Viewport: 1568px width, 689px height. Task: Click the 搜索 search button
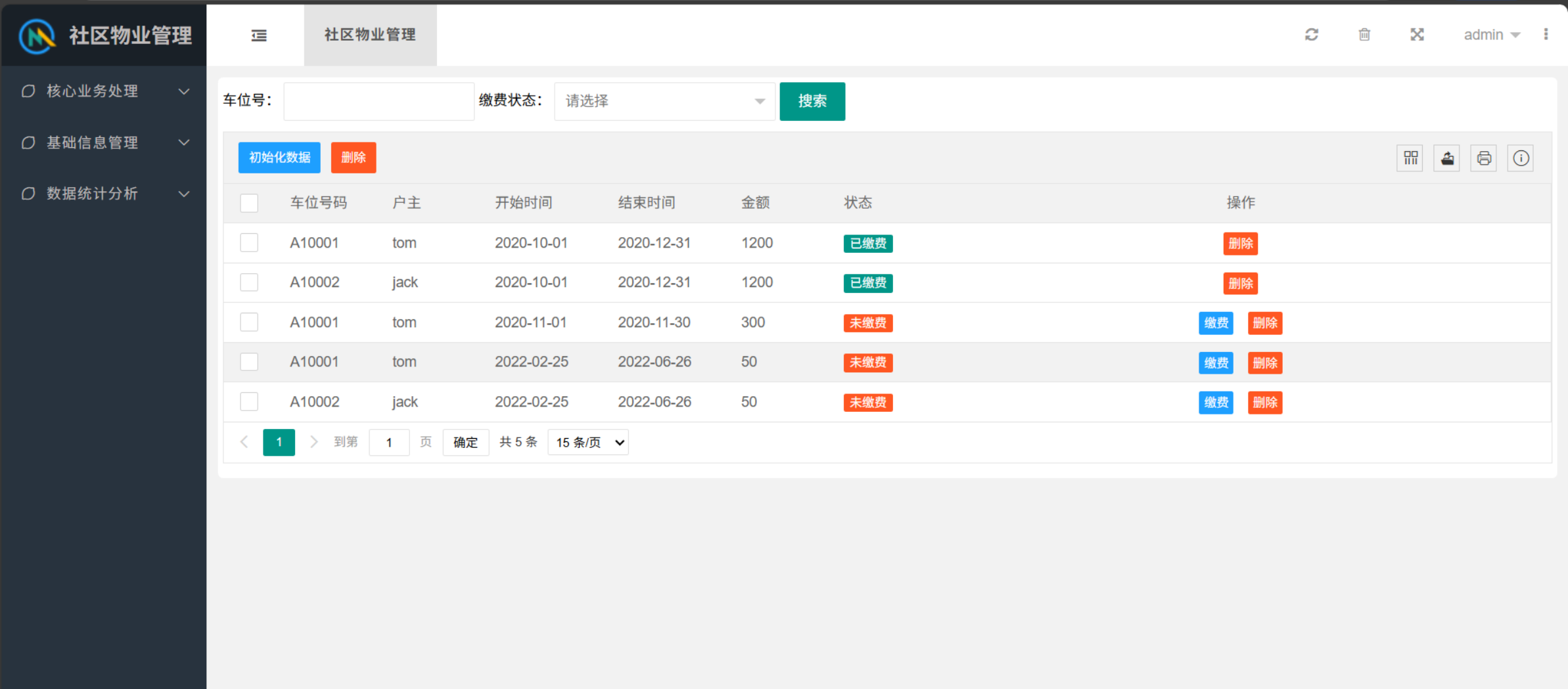coord(812,101)
